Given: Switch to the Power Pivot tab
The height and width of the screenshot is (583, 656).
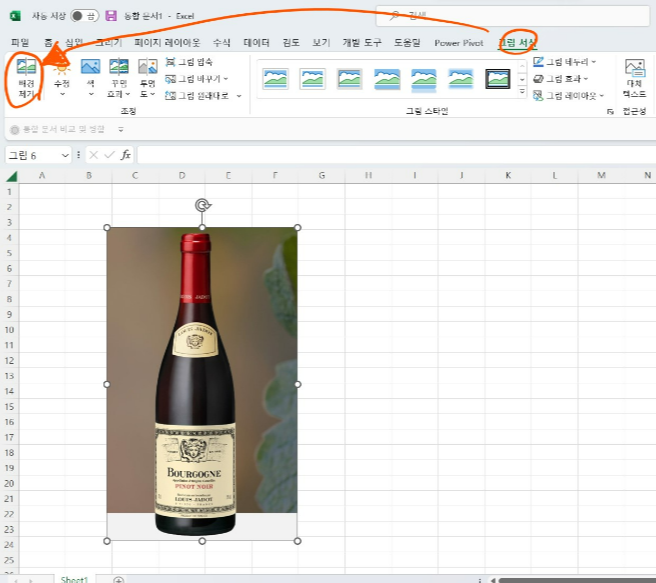Looking at the screenshot, I should tap(459, 43).
